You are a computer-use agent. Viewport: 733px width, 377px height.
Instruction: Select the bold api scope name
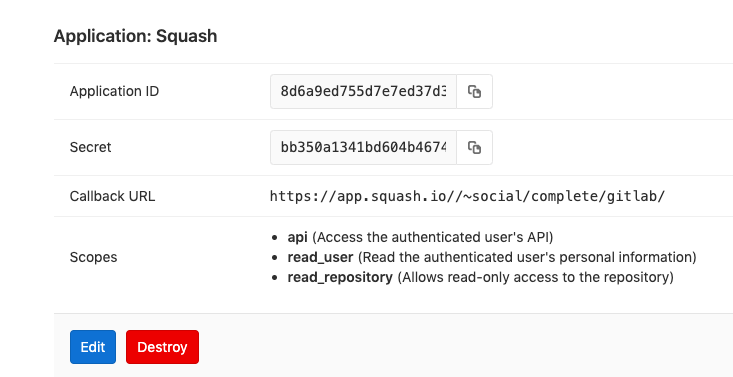pyautogui.click(x=297, y=238)
